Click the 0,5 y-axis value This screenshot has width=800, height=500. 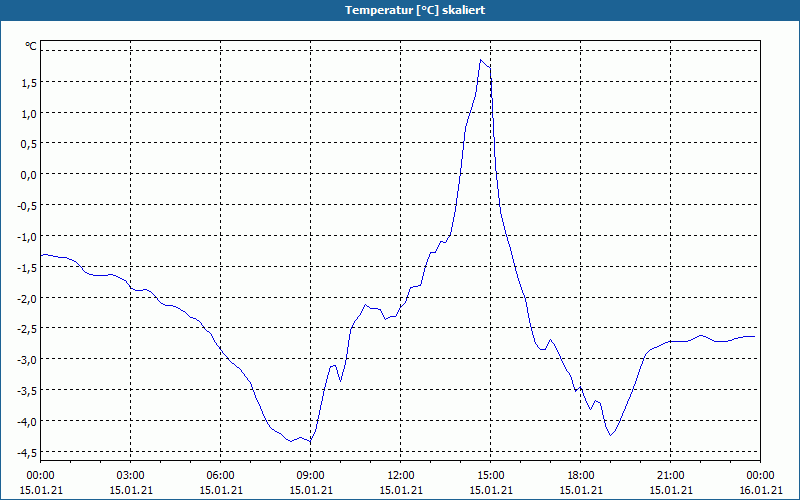click(29, 144)
